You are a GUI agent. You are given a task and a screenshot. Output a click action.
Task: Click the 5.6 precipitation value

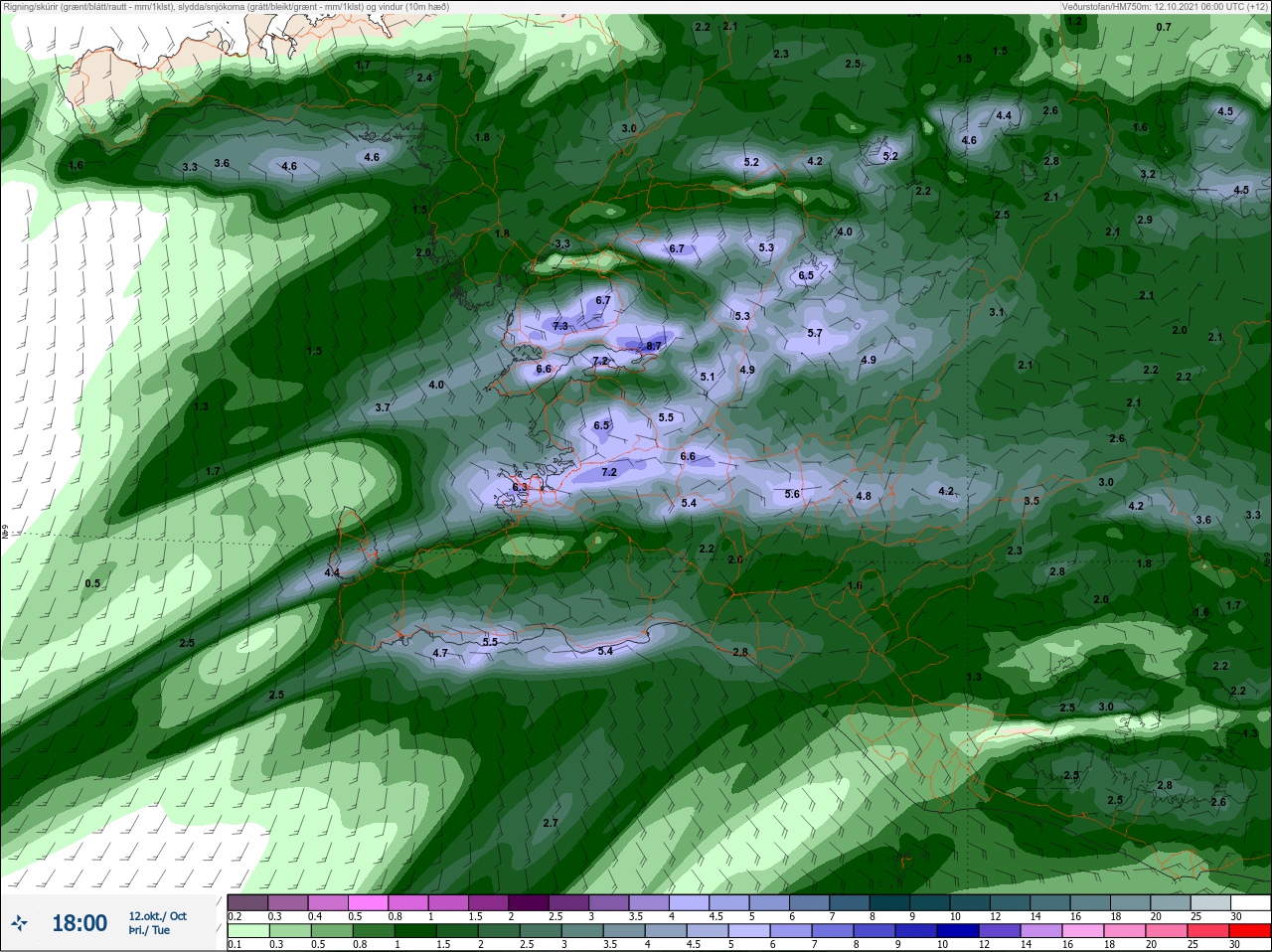pyautogui.click(x=792, y=494)
